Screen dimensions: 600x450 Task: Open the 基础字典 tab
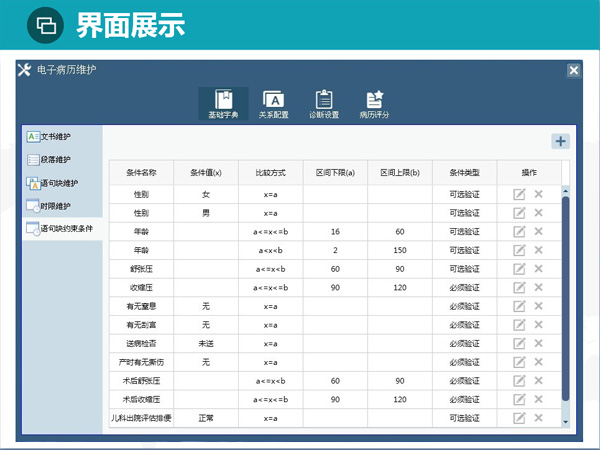[223, 104]
